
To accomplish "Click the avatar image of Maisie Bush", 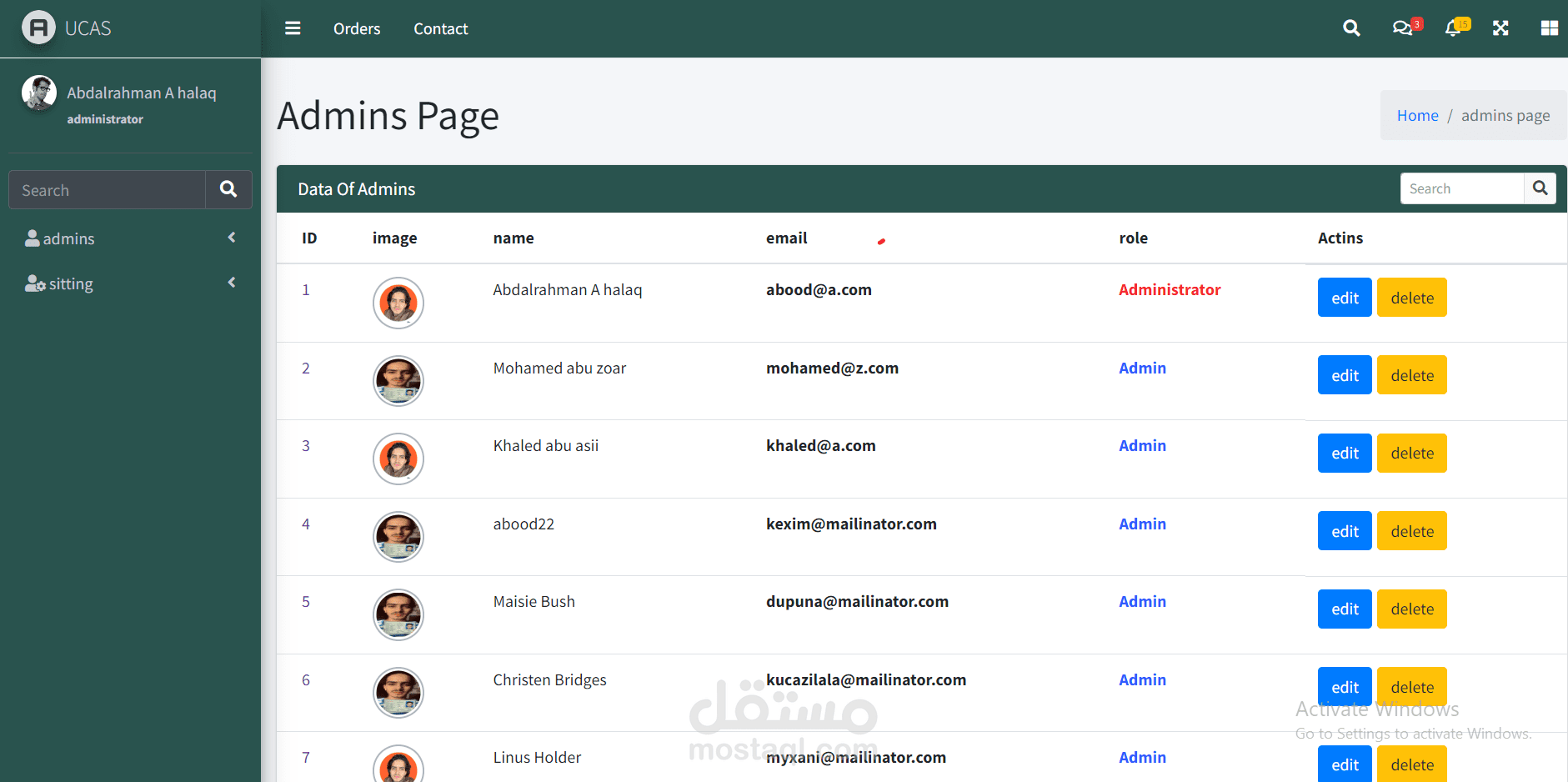I will [398, 614].
